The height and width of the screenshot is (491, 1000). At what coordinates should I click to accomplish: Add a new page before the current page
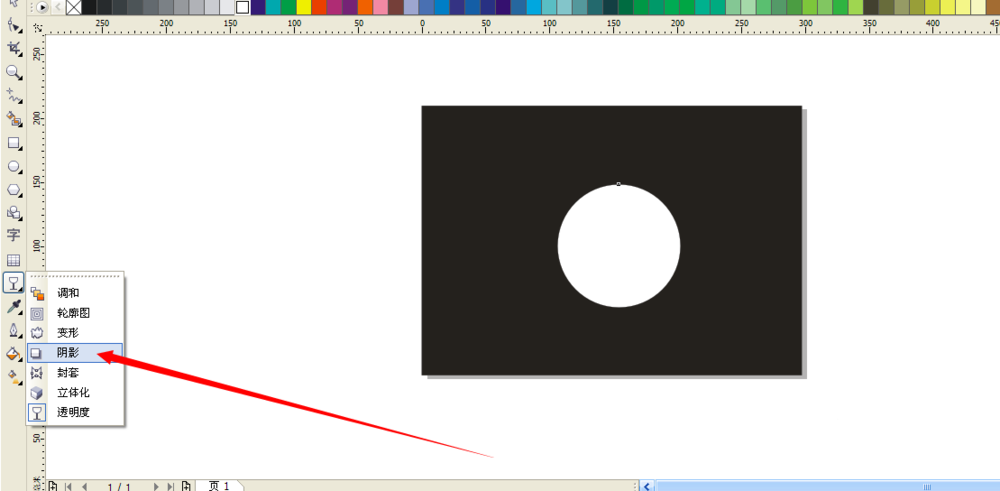coord(54,487)
